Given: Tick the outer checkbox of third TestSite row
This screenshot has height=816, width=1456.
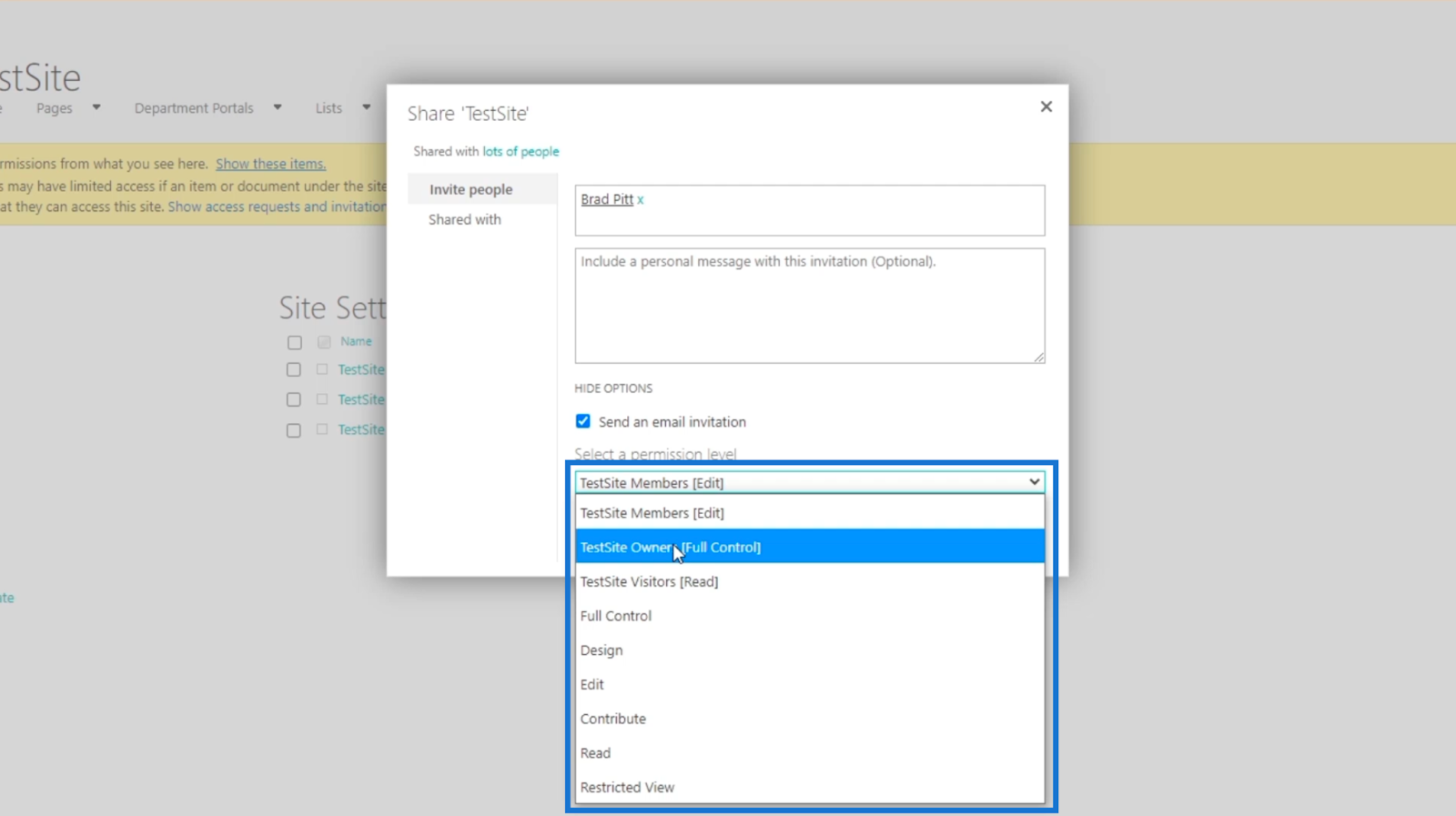Looking at the screenshot, I should (x=293, y=430).
